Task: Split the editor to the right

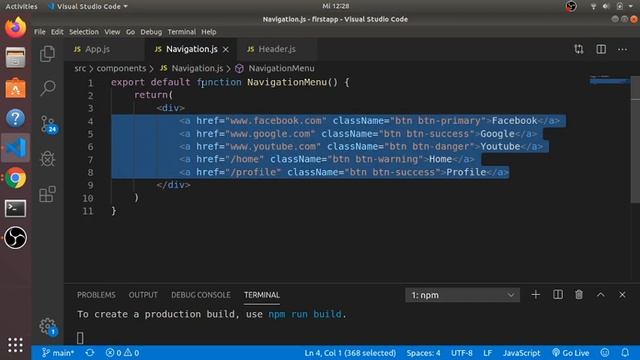Action: click(x=601, y=49)
